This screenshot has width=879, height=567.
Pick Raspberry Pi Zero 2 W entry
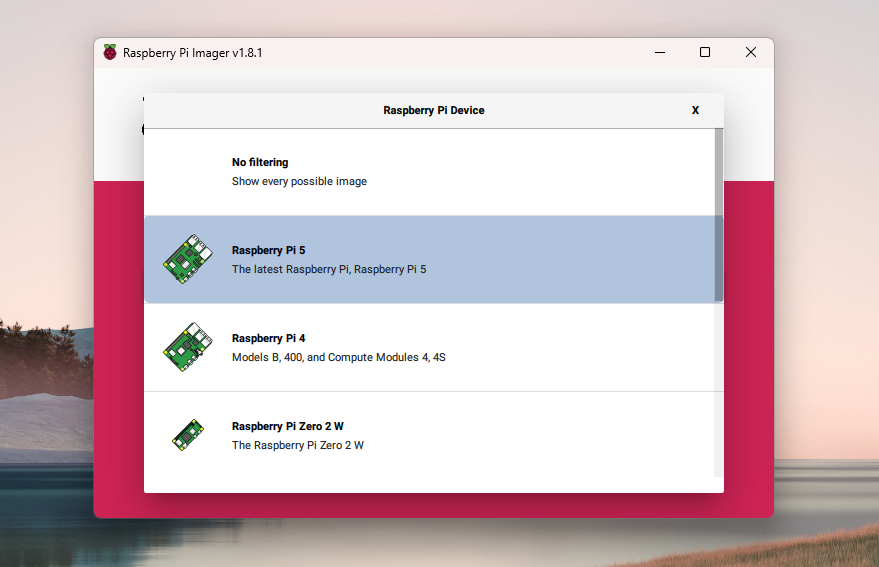[x=430, y=435]
